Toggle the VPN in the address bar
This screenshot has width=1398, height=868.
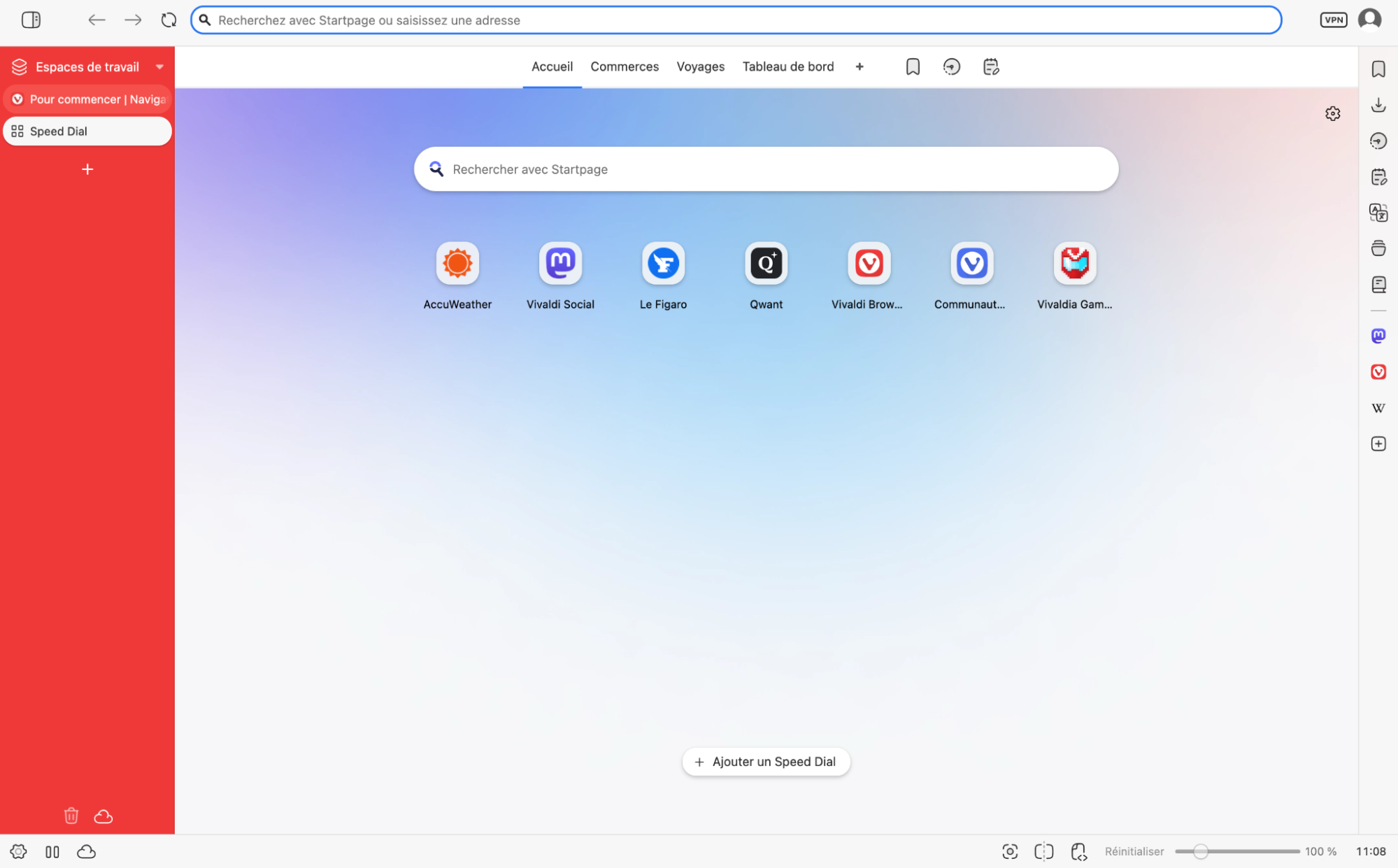(1333, 20)
